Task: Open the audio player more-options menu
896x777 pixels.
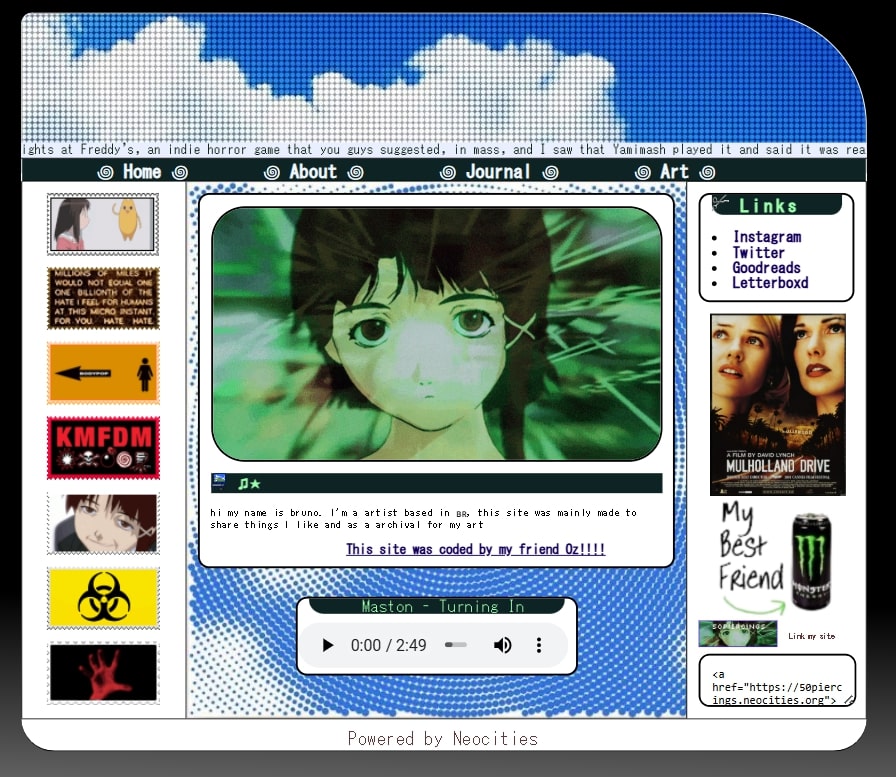Action: coord(539,646)
